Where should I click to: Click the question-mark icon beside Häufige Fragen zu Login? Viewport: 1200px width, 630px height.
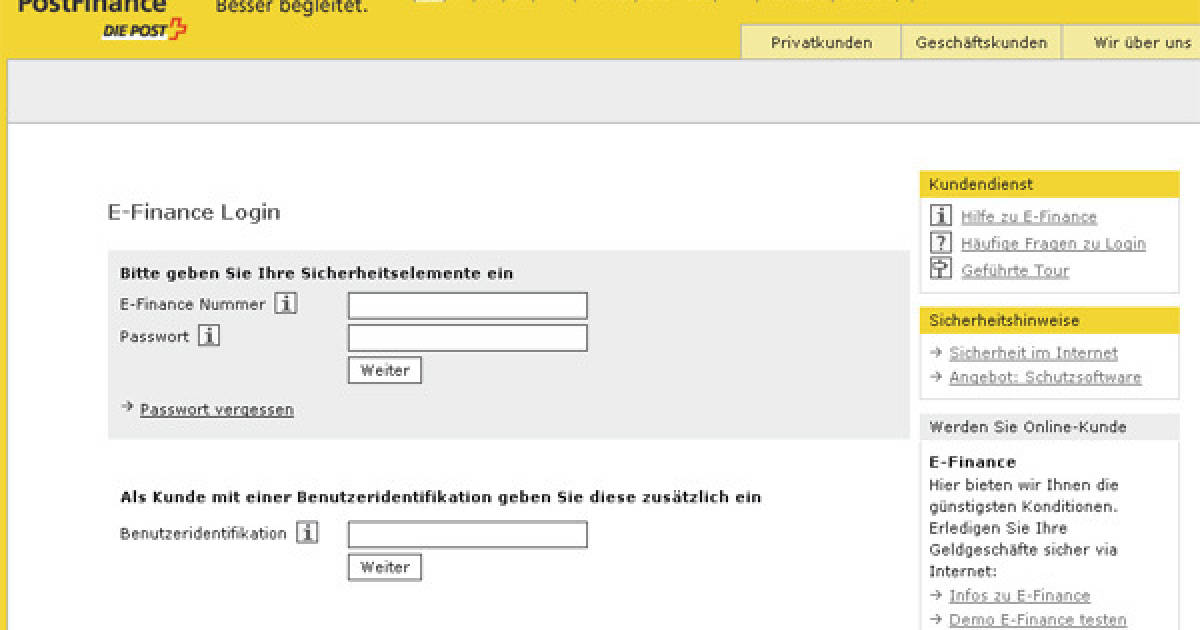[x=938, y=242]
